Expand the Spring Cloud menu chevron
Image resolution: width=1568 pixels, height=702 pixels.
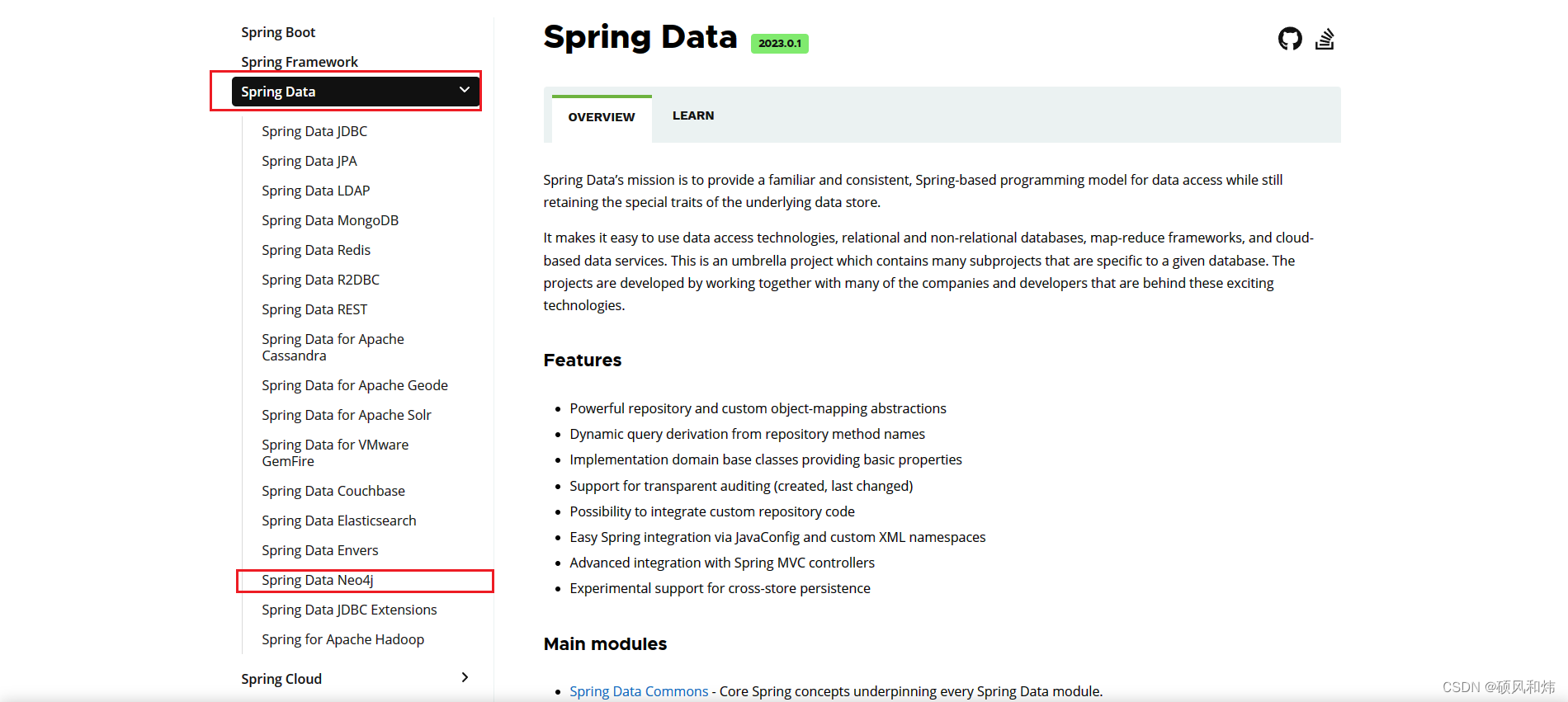coord(465,677)
